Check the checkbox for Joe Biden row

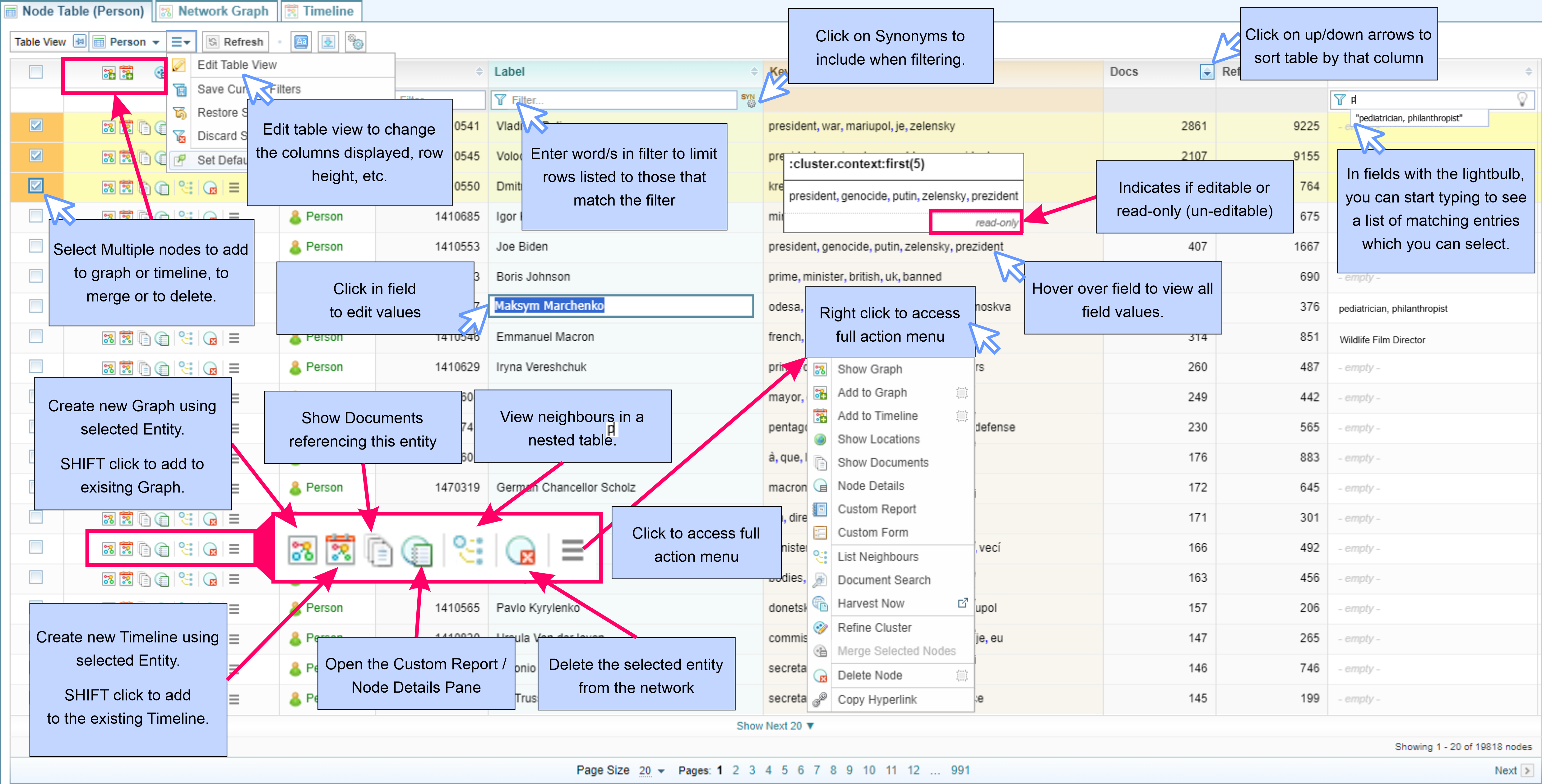click(x=36, y=246)
